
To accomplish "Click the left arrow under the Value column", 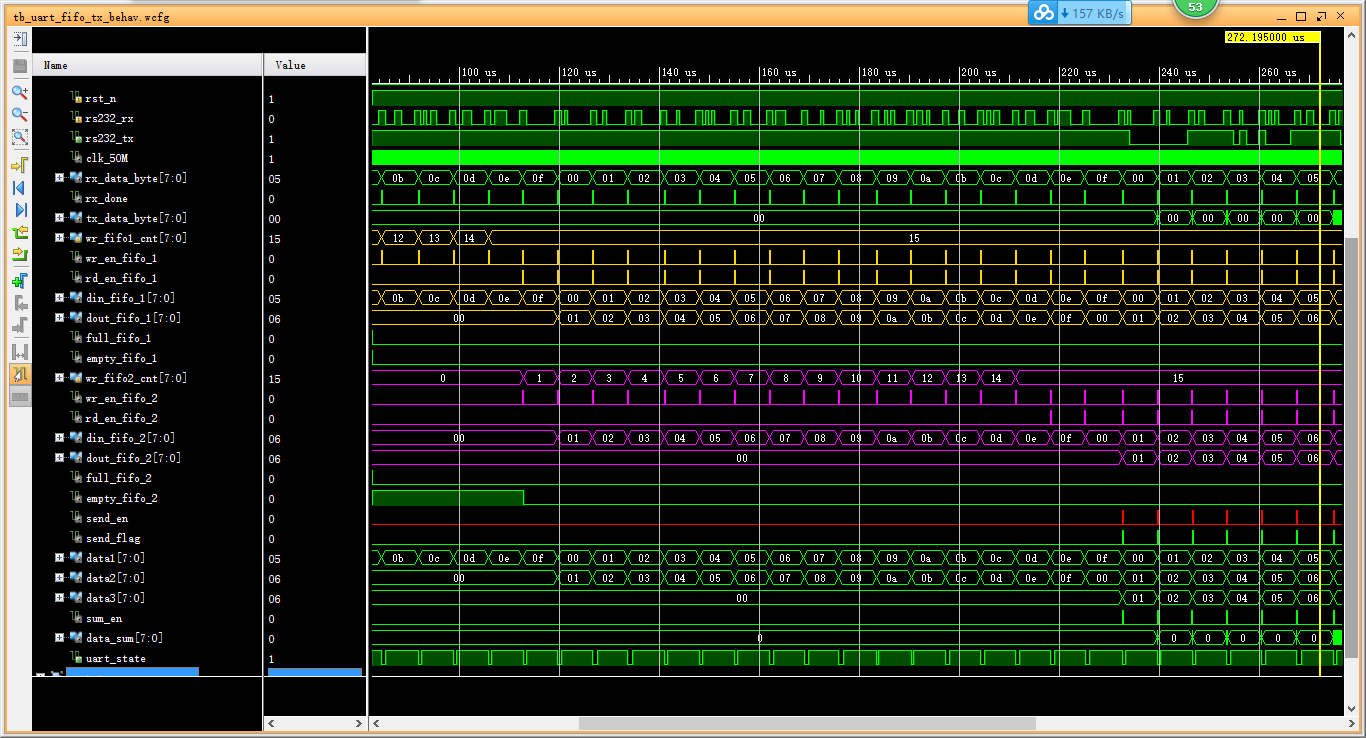I will 270,723.
